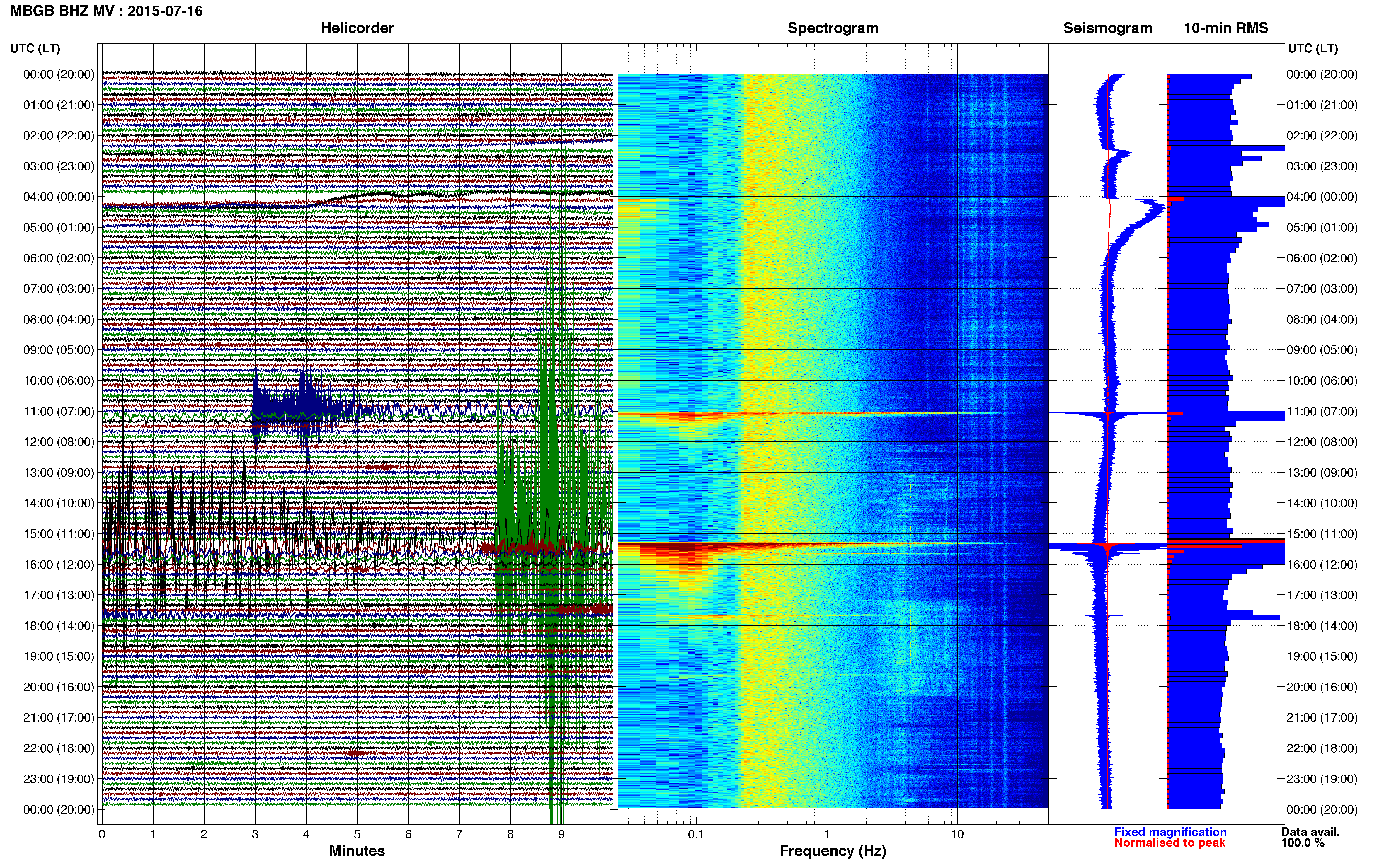
Task: Click 09:00 (05:00) label left of Helicorder
Action: (59, 350)
